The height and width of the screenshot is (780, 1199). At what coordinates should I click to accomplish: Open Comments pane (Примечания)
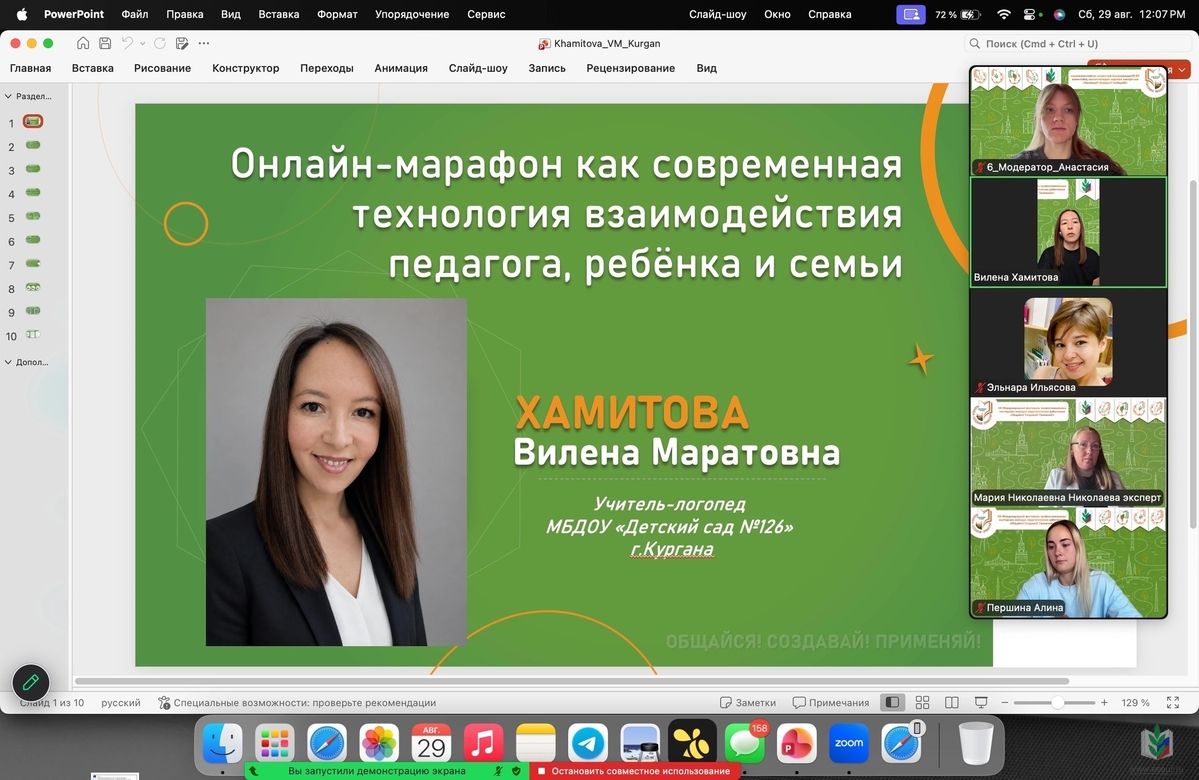pyautogui.click(x=830, y=703)
